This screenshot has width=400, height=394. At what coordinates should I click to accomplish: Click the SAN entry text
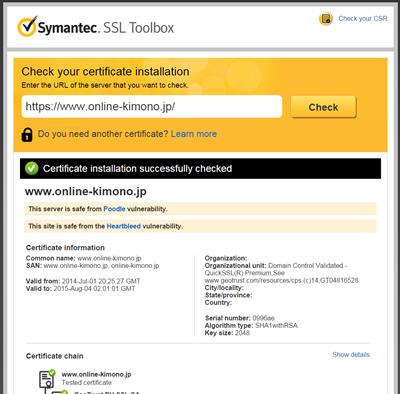[101, 266]
